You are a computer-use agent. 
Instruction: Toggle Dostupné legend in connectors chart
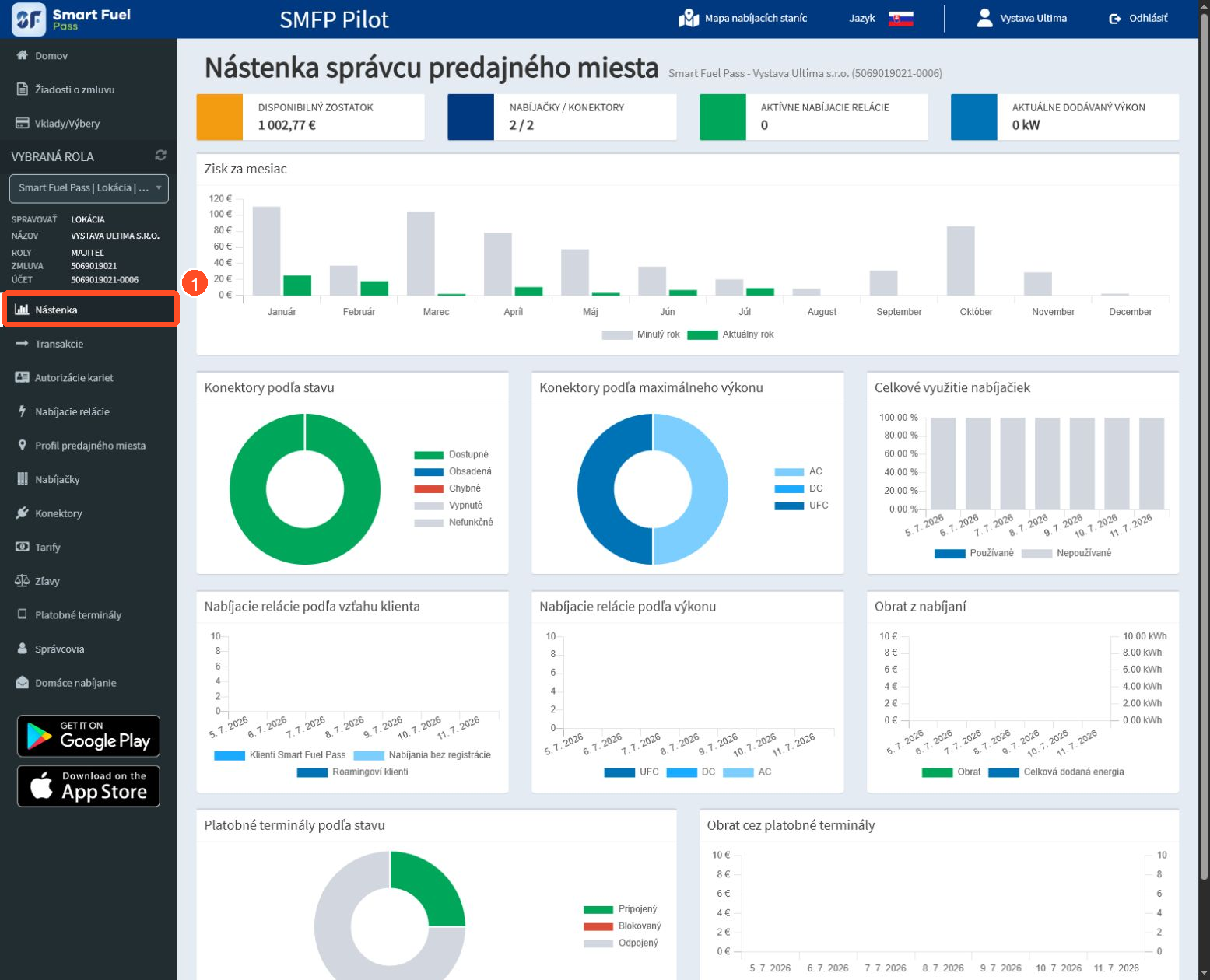pos(451,454)
